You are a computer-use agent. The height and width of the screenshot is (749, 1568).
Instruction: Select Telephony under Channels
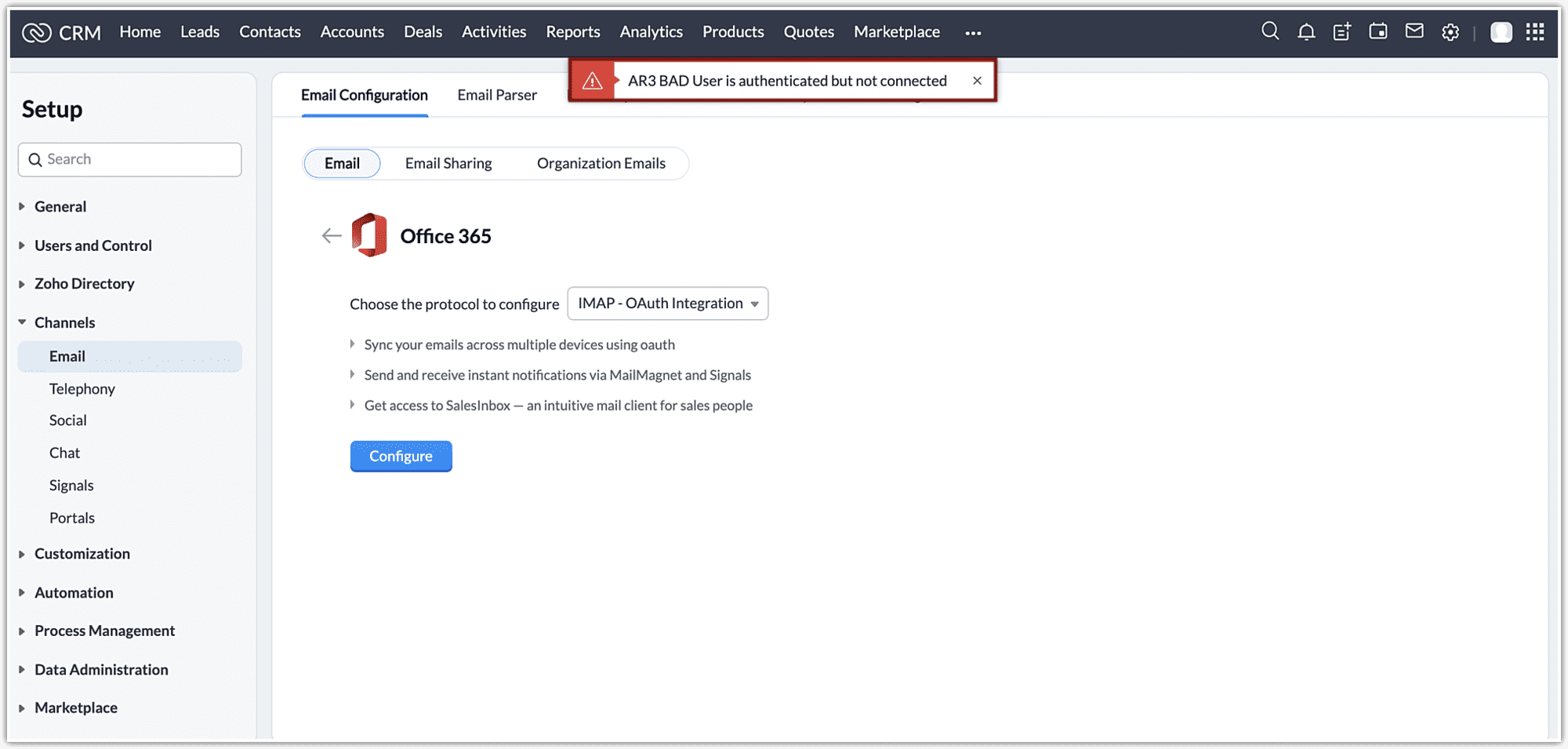[82, 389]
